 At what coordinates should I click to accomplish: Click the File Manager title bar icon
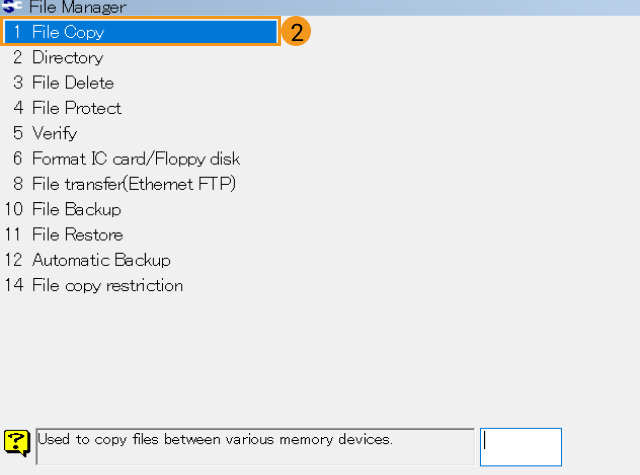13,6
